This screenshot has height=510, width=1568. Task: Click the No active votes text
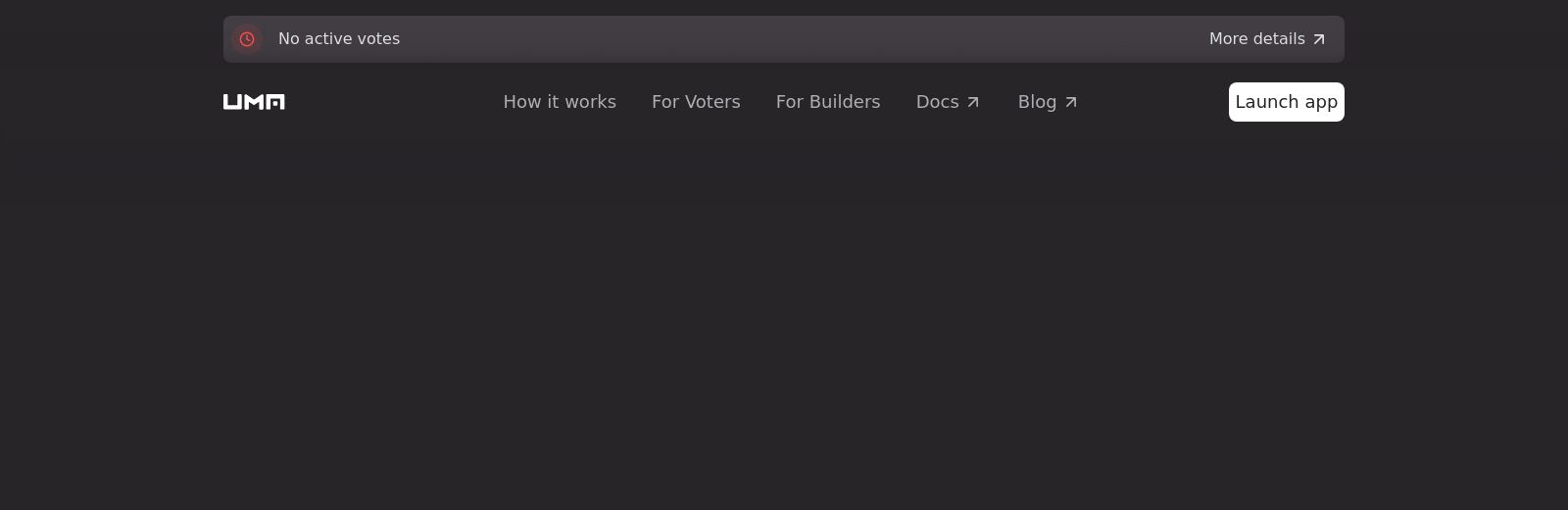(339, 39)
